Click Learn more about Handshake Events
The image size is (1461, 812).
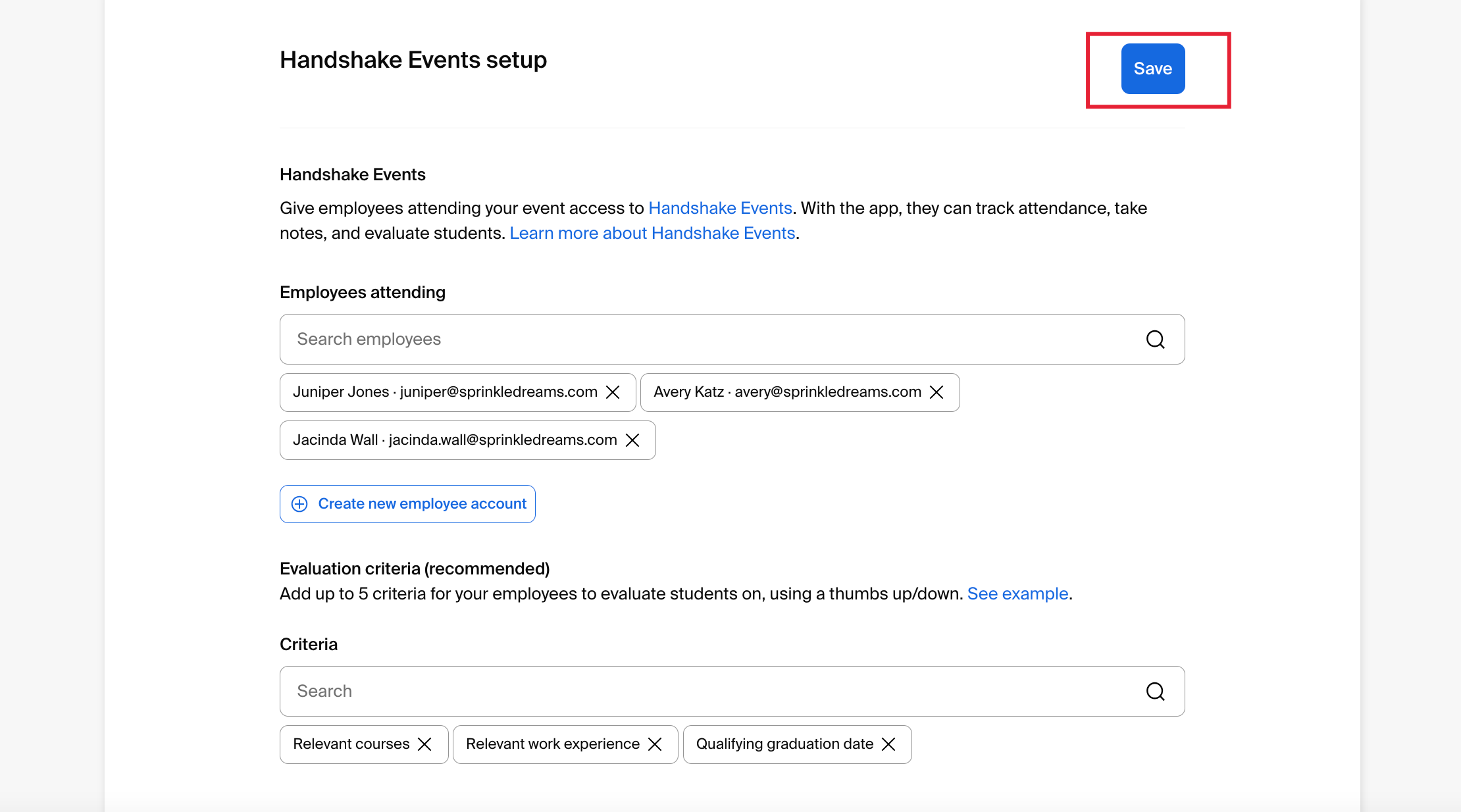tap(653, 233)
